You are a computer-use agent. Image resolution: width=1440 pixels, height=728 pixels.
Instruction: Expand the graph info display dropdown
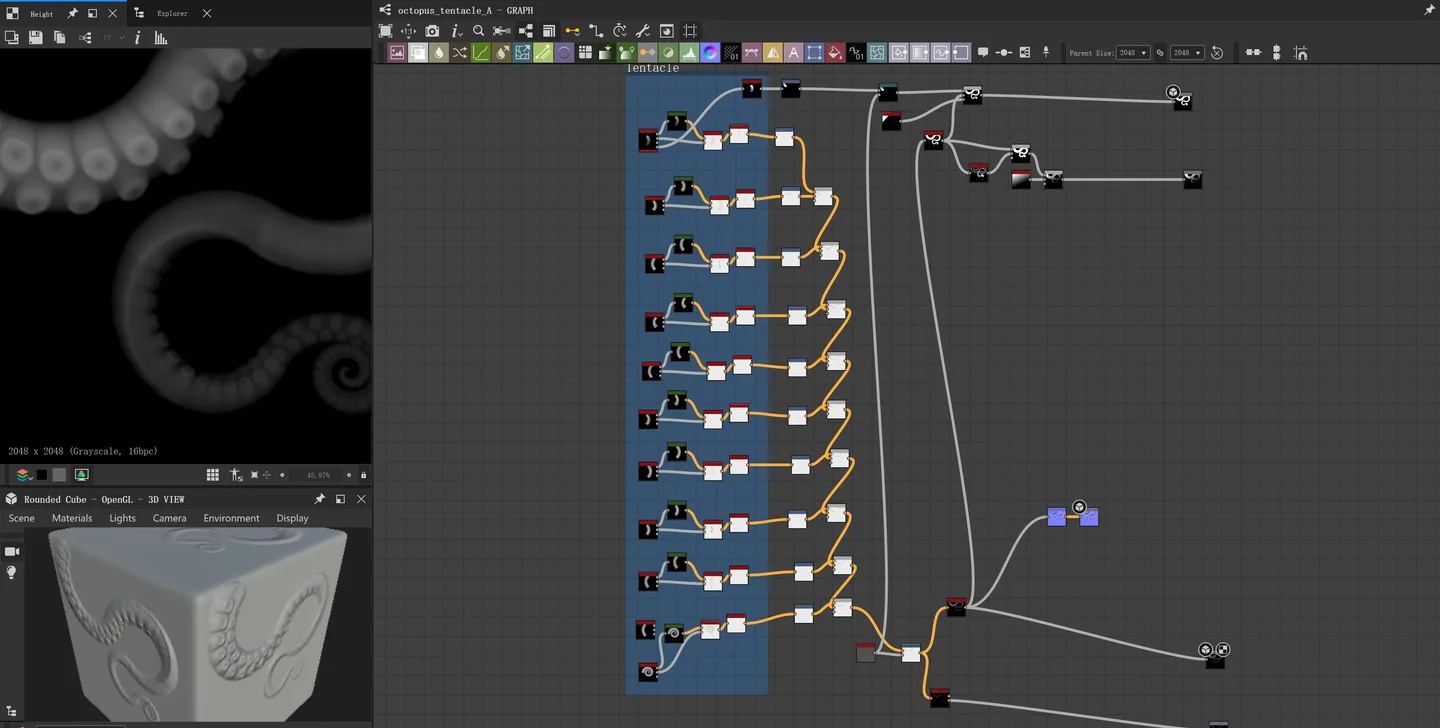pyautogui.click(x=456, y=31)
